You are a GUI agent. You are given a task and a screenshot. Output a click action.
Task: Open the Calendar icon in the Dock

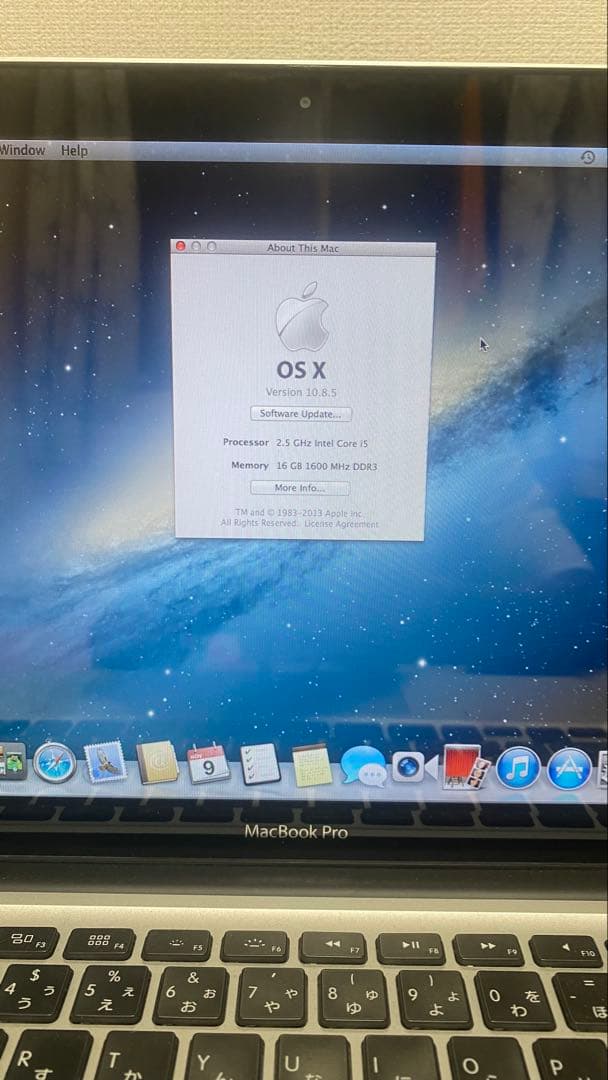(x=209, y=765)
